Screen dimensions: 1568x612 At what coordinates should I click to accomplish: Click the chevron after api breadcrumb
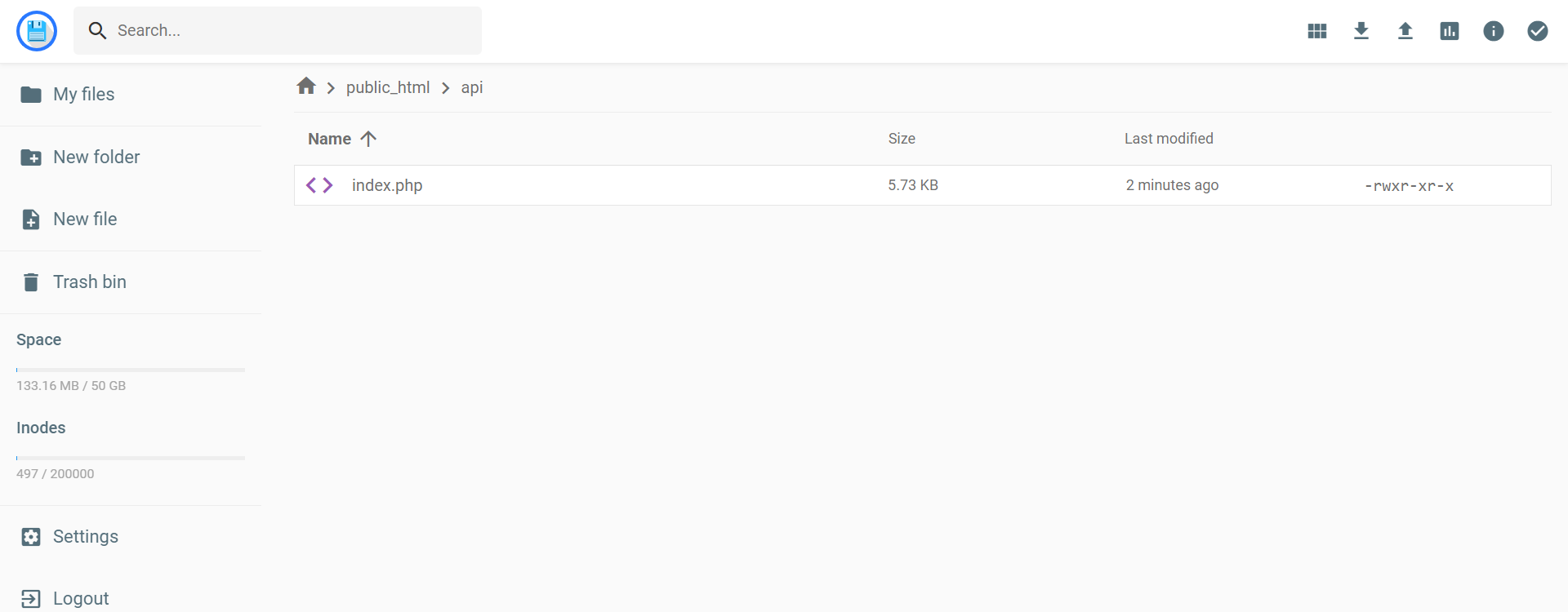(445, 86)
